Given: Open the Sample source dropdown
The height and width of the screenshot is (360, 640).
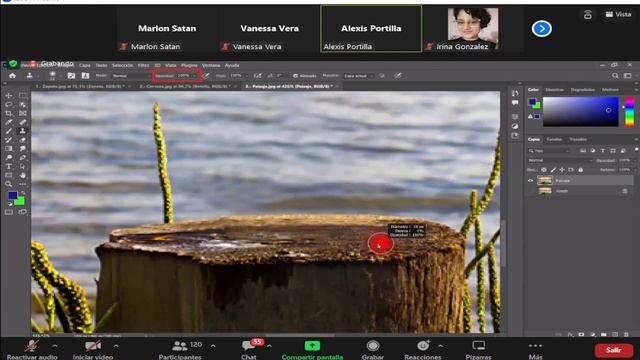Looking at the screenshot, I should [358, 76].
